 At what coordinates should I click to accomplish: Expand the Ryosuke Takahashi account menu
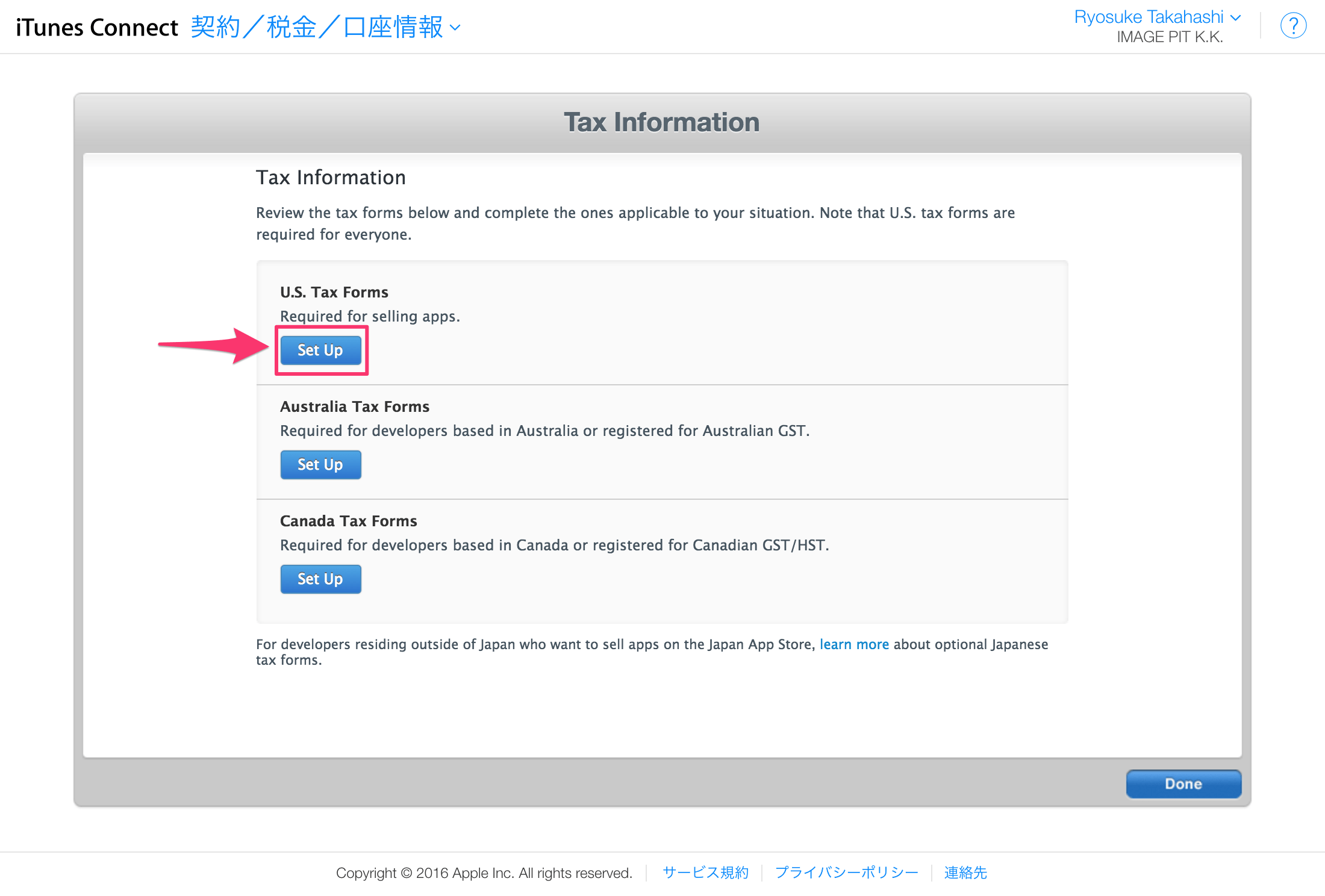point(1158,17)
